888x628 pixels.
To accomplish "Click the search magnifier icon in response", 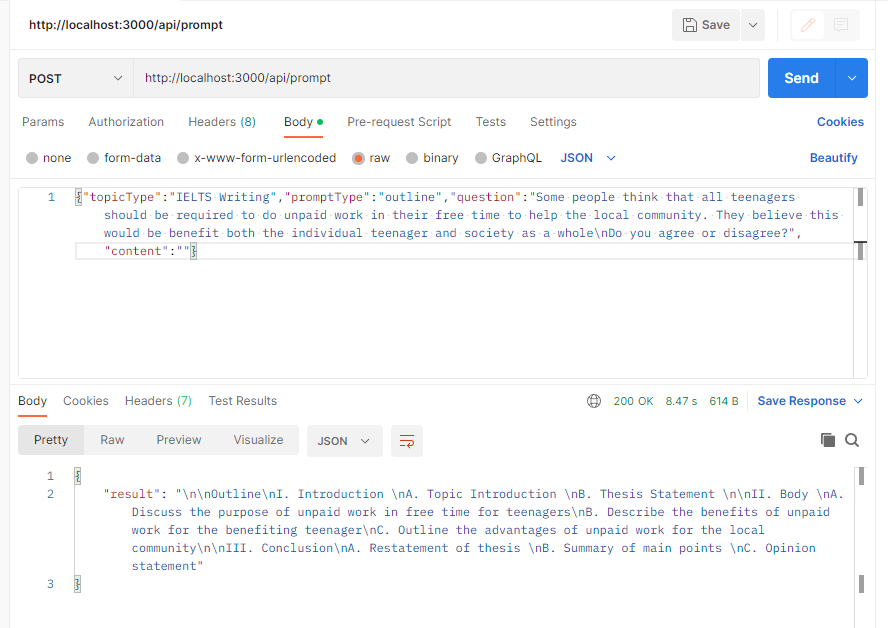I will tap(852, 440).
